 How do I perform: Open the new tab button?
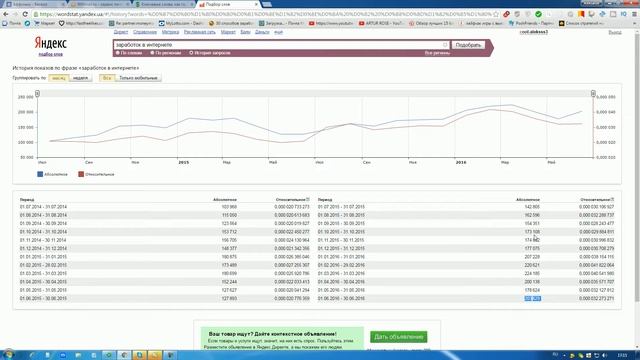(267, 4)
